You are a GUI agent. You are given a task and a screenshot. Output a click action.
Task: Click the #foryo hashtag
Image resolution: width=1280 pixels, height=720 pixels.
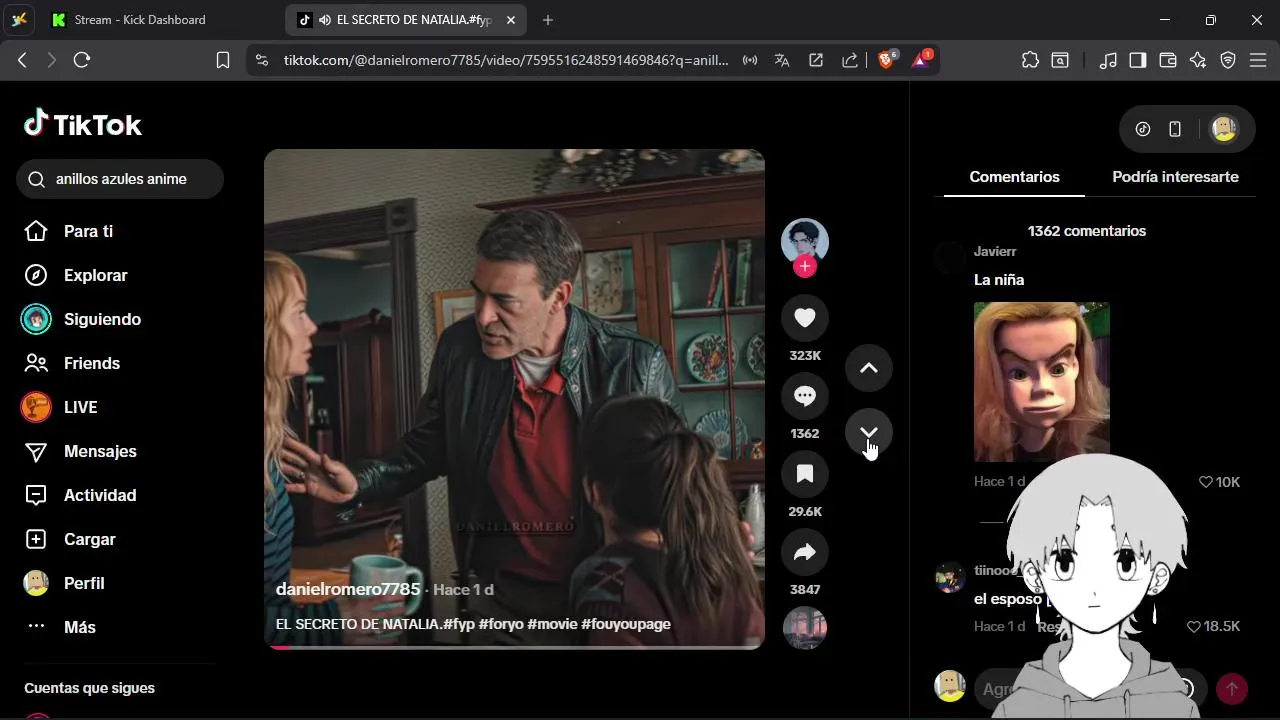[501, 624]
